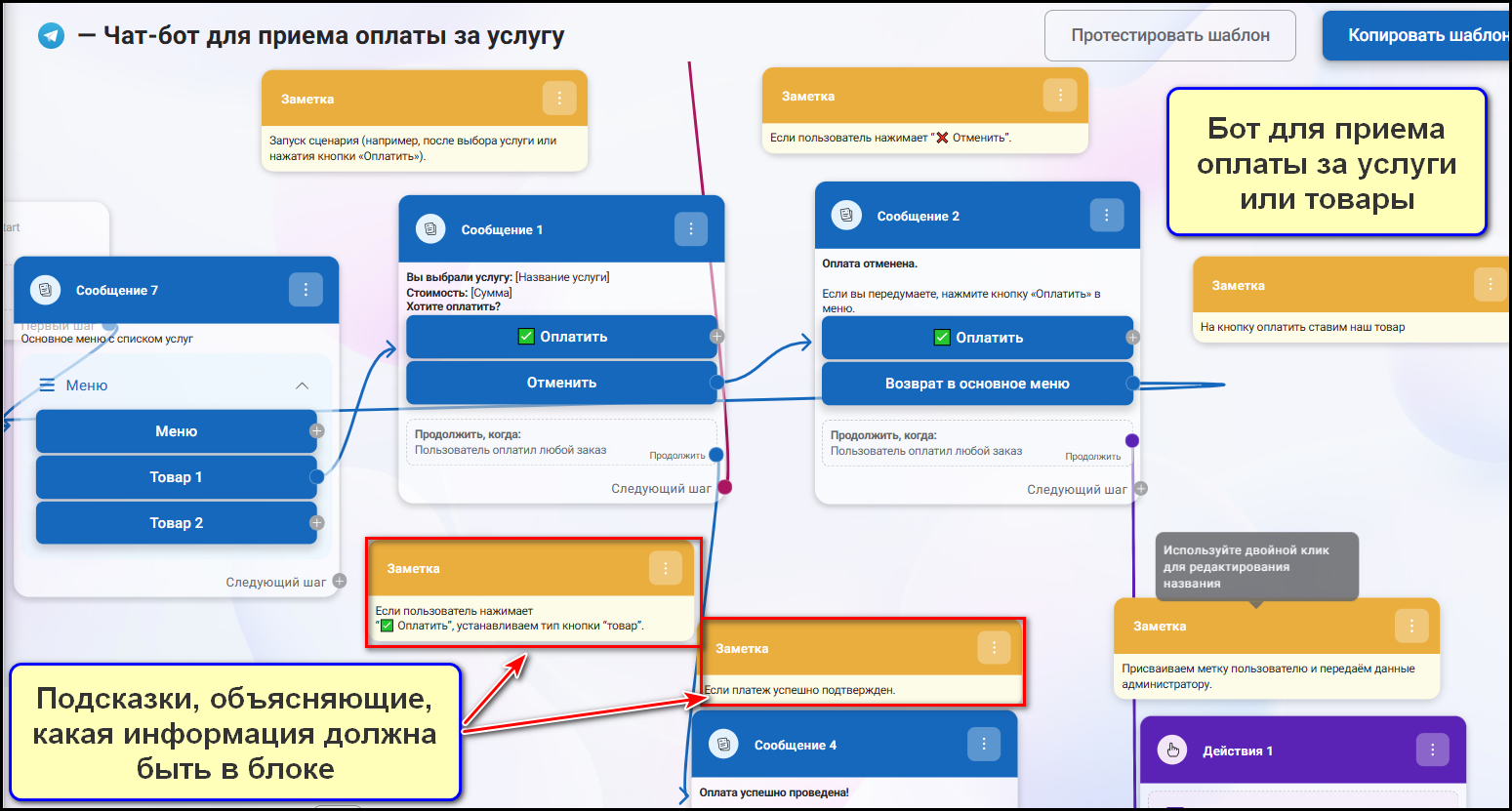Click the purple Продолжить connector dot in Сообщение 2

(1132, 441)
